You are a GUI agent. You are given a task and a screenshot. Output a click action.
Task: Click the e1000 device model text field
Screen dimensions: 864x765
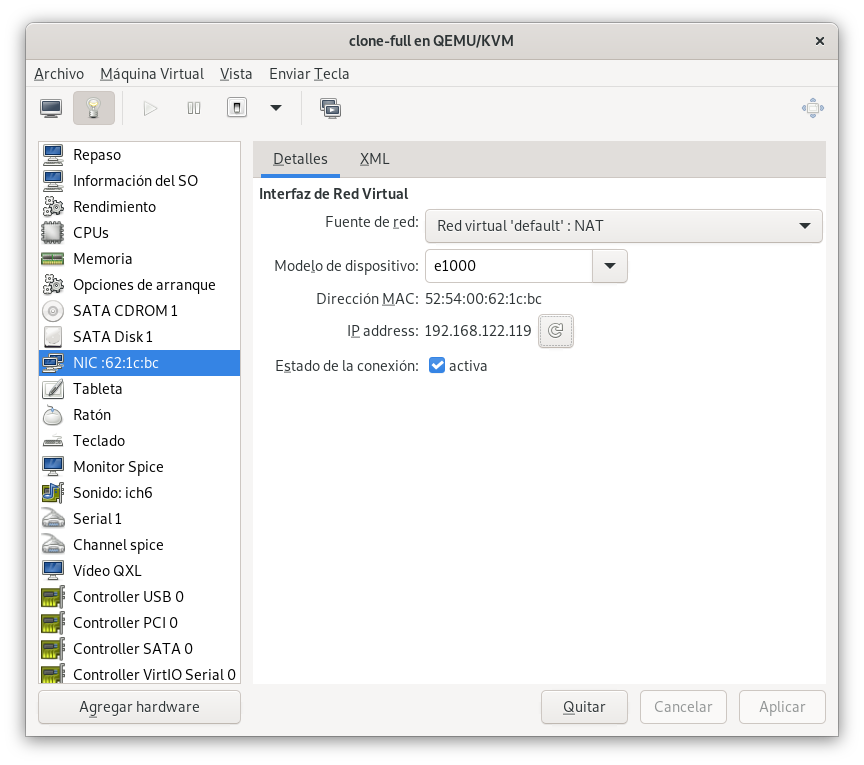pos(508,267)
